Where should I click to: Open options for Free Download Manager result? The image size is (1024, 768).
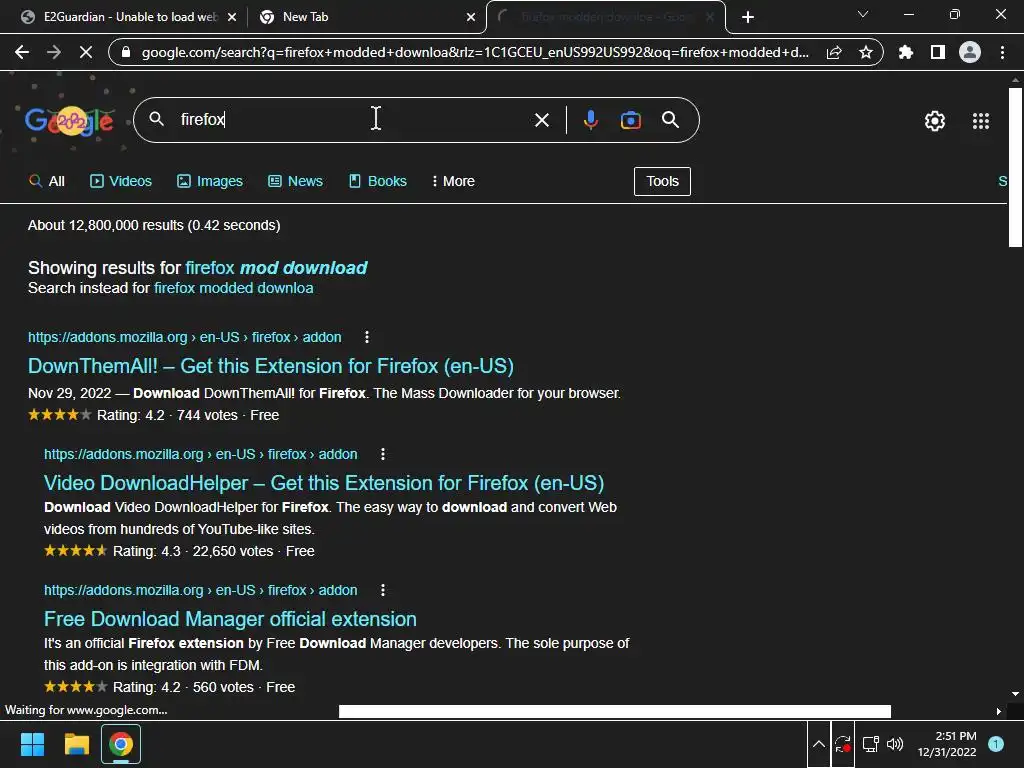[x=383, y=590]
